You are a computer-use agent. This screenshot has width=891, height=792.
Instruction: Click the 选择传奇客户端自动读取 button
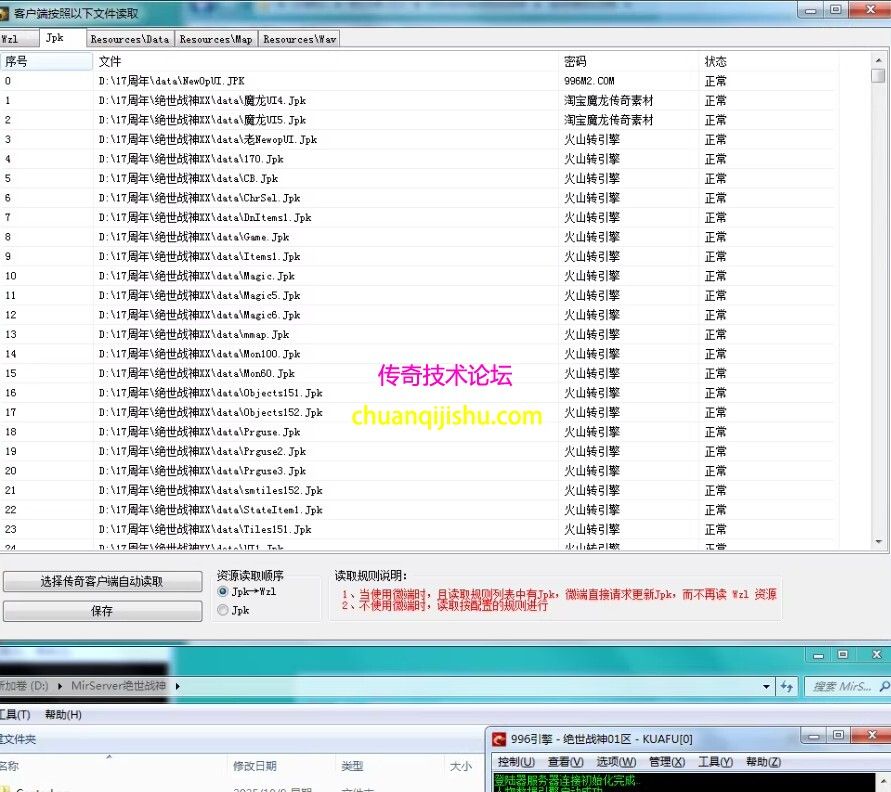[x=102, y=583]
